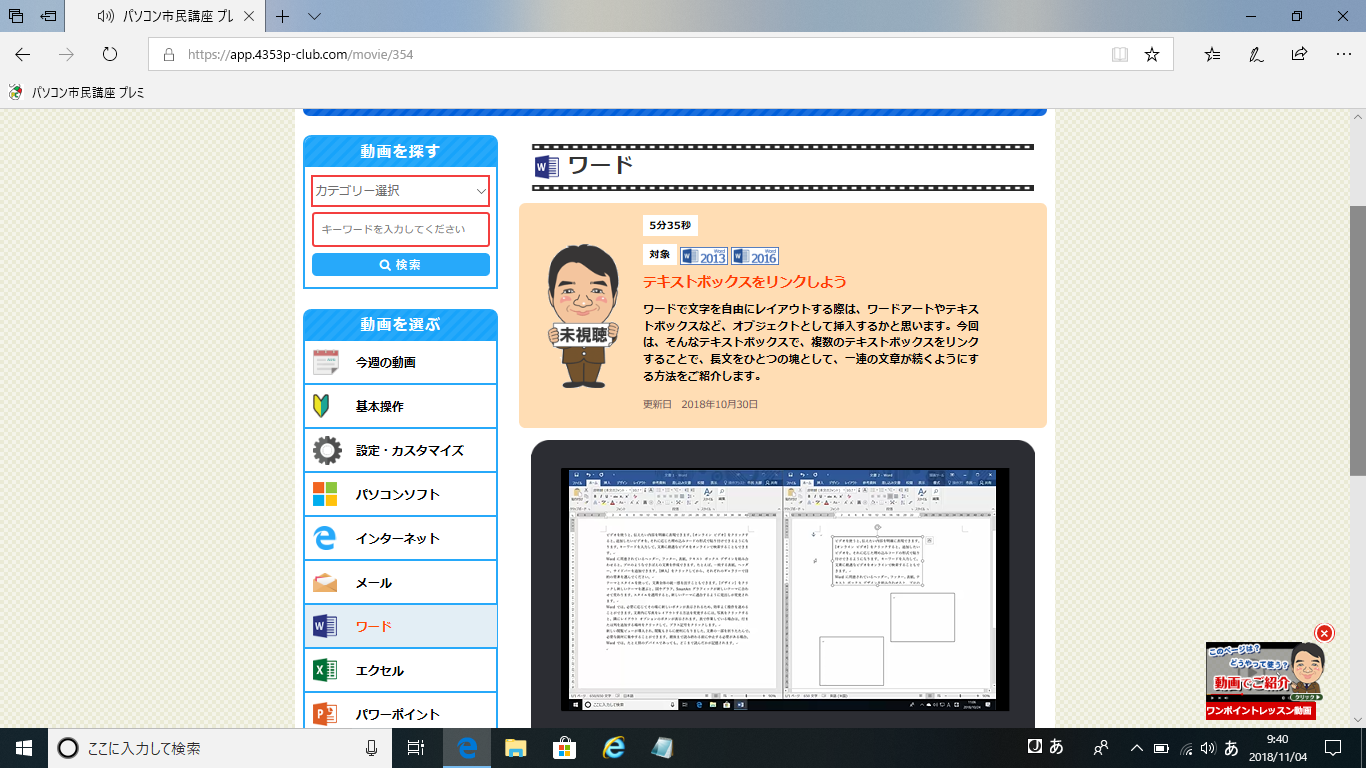1366x768 pixels.
Task: Open the テキストボックスをリンクしよう title link
Action: coord(744,281)
